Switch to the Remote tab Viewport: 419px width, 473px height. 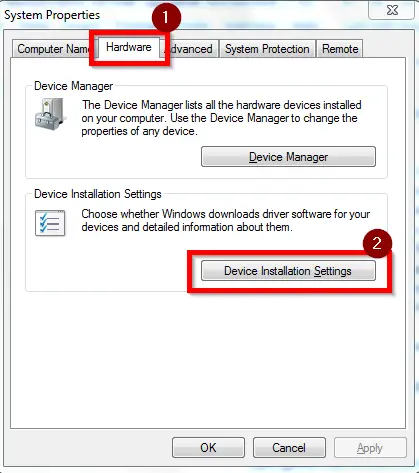[340, 49]
